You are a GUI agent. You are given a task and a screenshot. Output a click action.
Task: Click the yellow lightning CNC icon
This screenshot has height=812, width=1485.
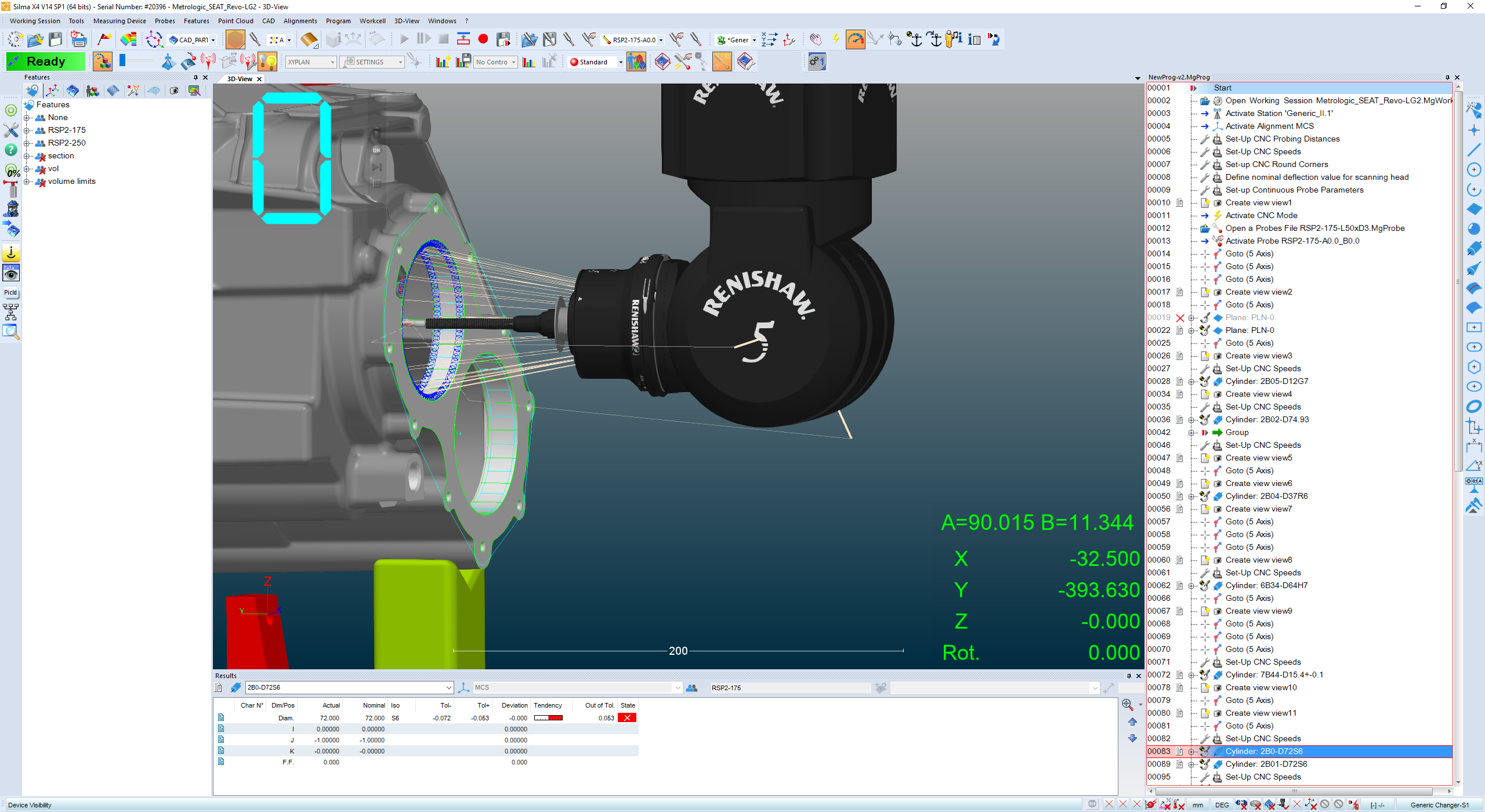[x=835, y=39]
